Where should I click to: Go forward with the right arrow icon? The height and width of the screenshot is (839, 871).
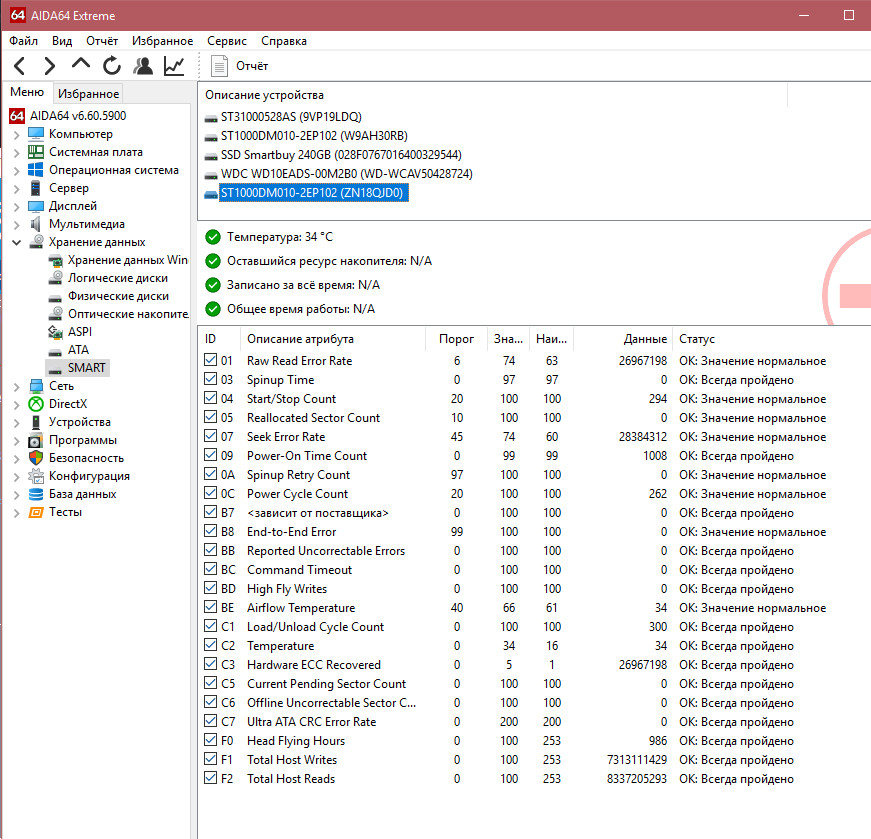49,66
